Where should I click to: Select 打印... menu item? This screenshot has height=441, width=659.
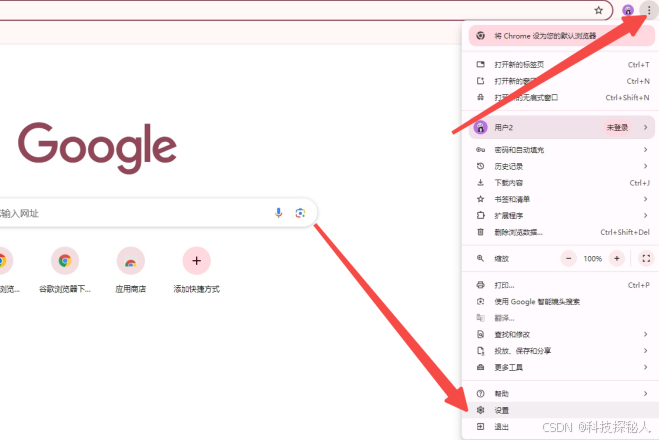tap(561, 285)
